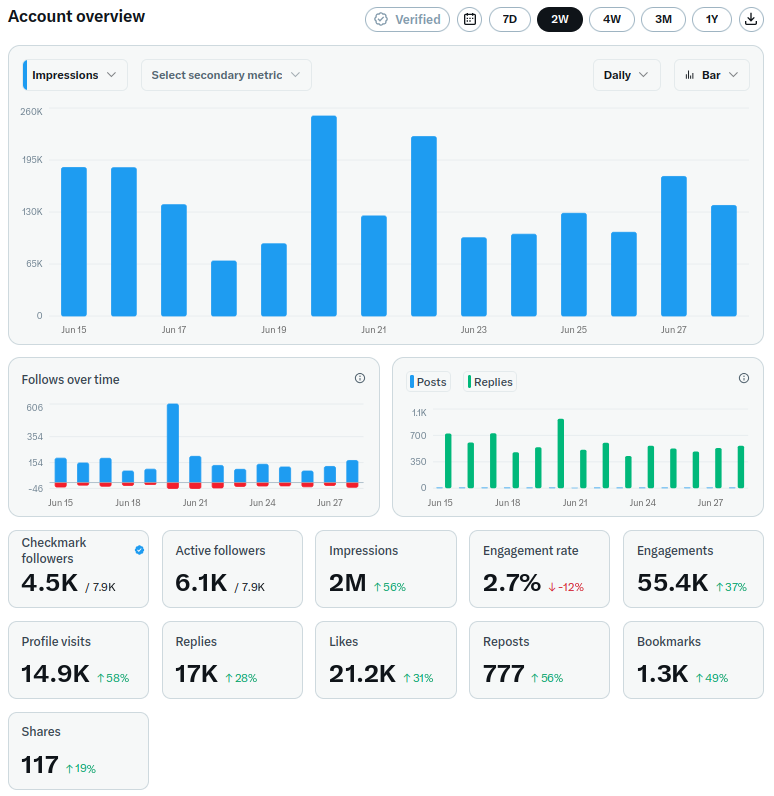Select the Impressions 2M stat card

(x=386, y=569)
